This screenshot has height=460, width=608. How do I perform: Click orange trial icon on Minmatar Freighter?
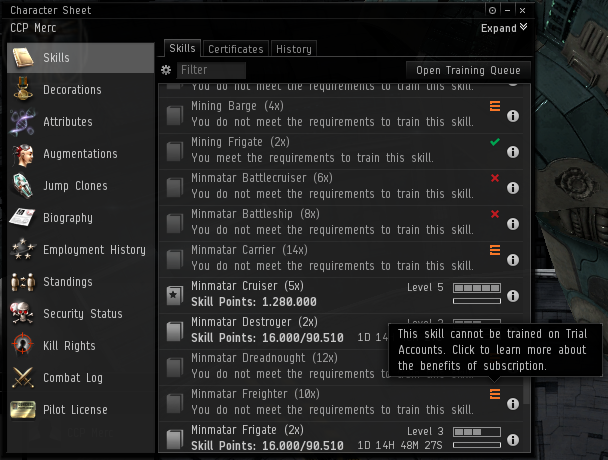point(495,394)
